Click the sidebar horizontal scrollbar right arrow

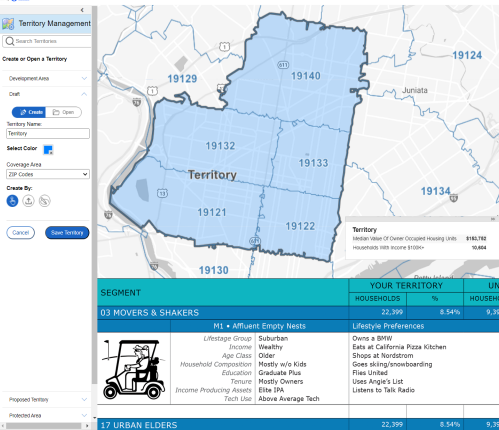[87, 426]
